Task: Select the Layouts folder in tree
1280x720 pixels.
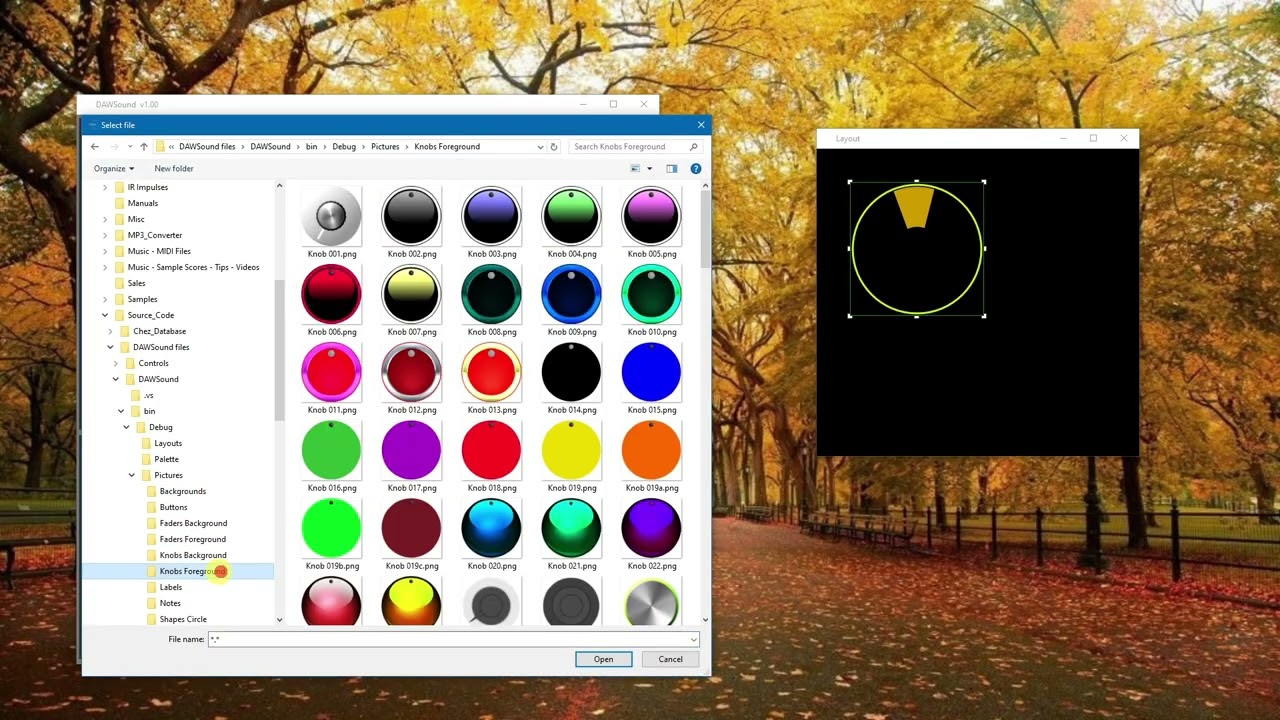Action: tap(168, 443)
